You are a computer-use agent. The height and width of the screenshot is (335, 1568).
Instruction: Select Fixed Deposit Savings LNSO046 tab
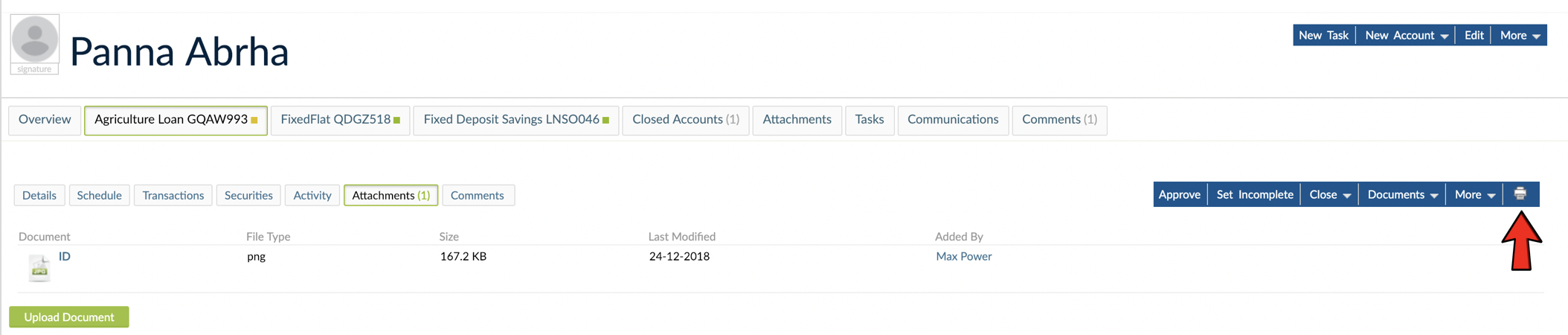(x=515, y=120)
